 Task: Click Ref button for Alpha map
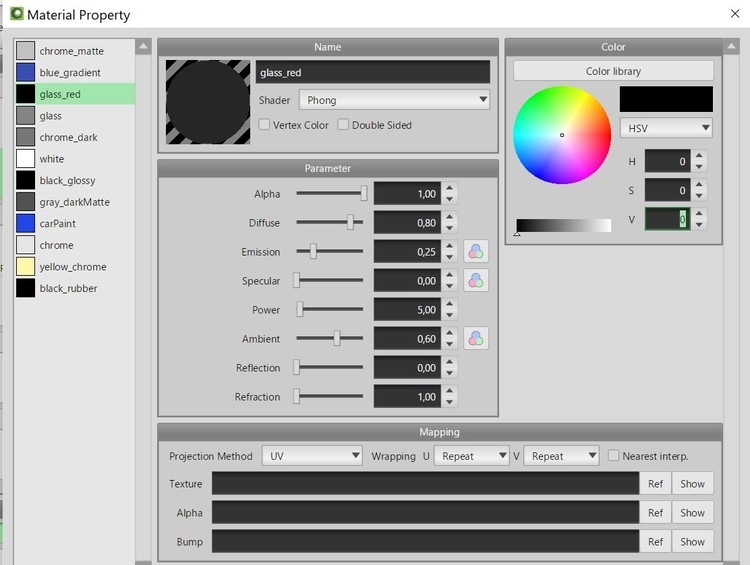tap(655, 512)
